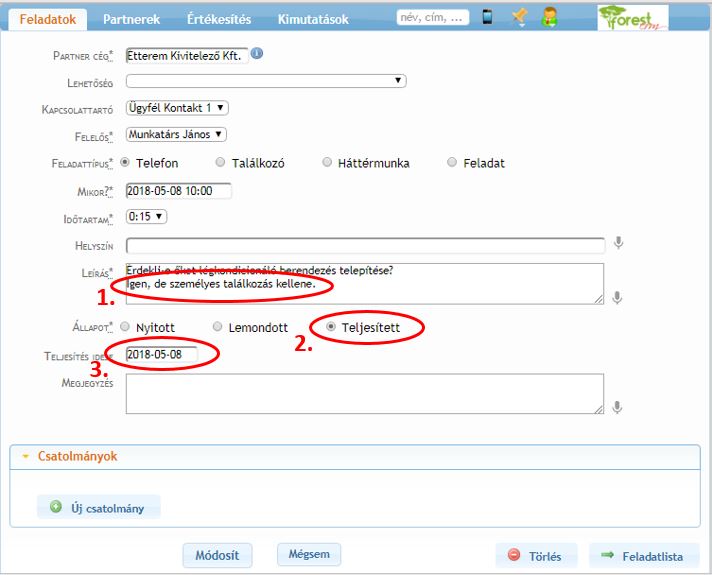
Task: Open the Kimutatások tab
Action: [313, 19]
